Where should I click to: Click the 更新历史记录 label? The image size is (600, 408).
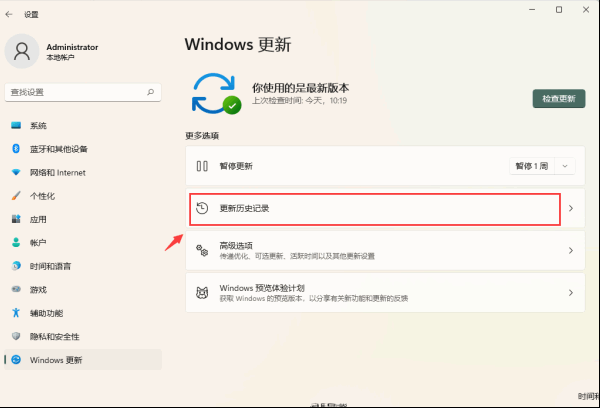click(244, 208)
